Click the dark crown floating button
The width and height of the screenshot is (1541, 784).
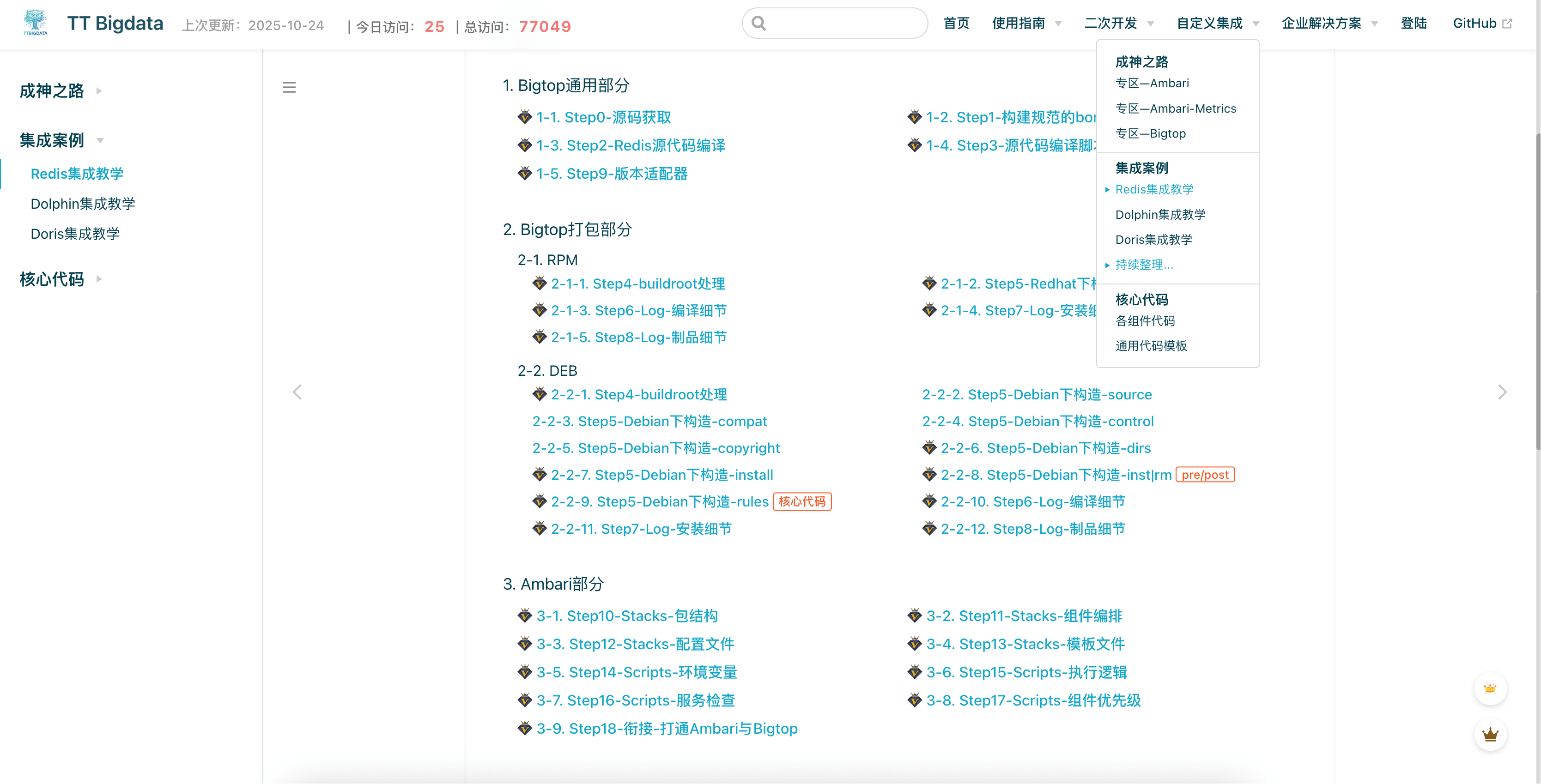click(1490, 734)
